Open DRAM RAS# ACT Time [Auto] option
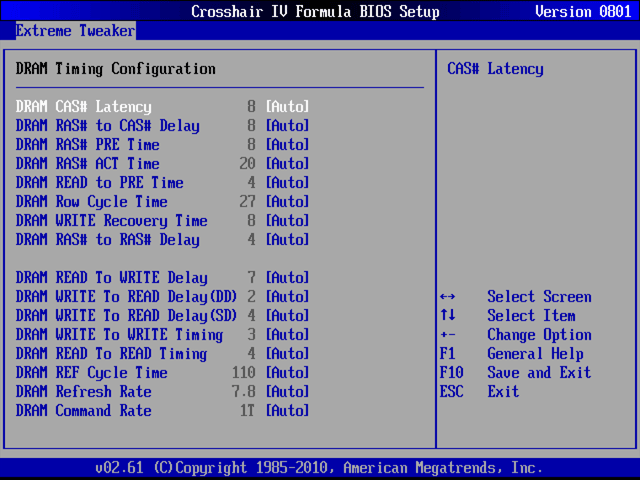Viewport: 640px width, 480px height. point(287,164)
